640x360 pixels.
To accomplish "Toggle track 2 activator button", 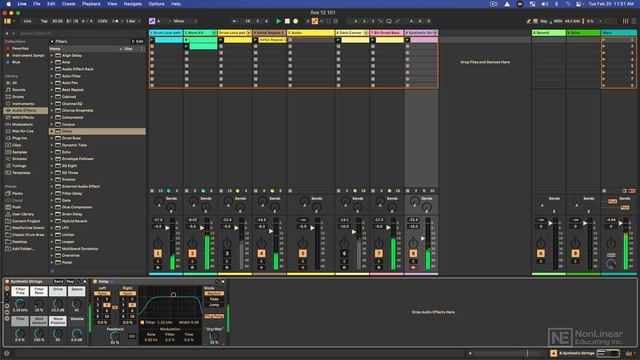I will pyautogui.click(x=192, y=253).
